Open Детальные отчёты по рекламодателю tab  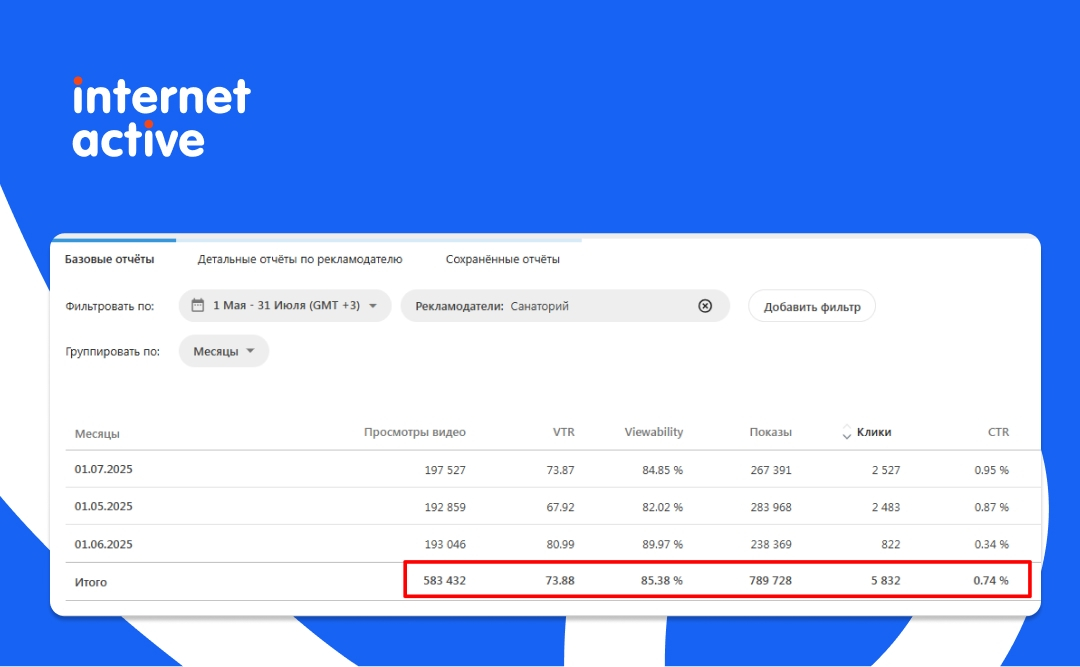tap(300, 259)
